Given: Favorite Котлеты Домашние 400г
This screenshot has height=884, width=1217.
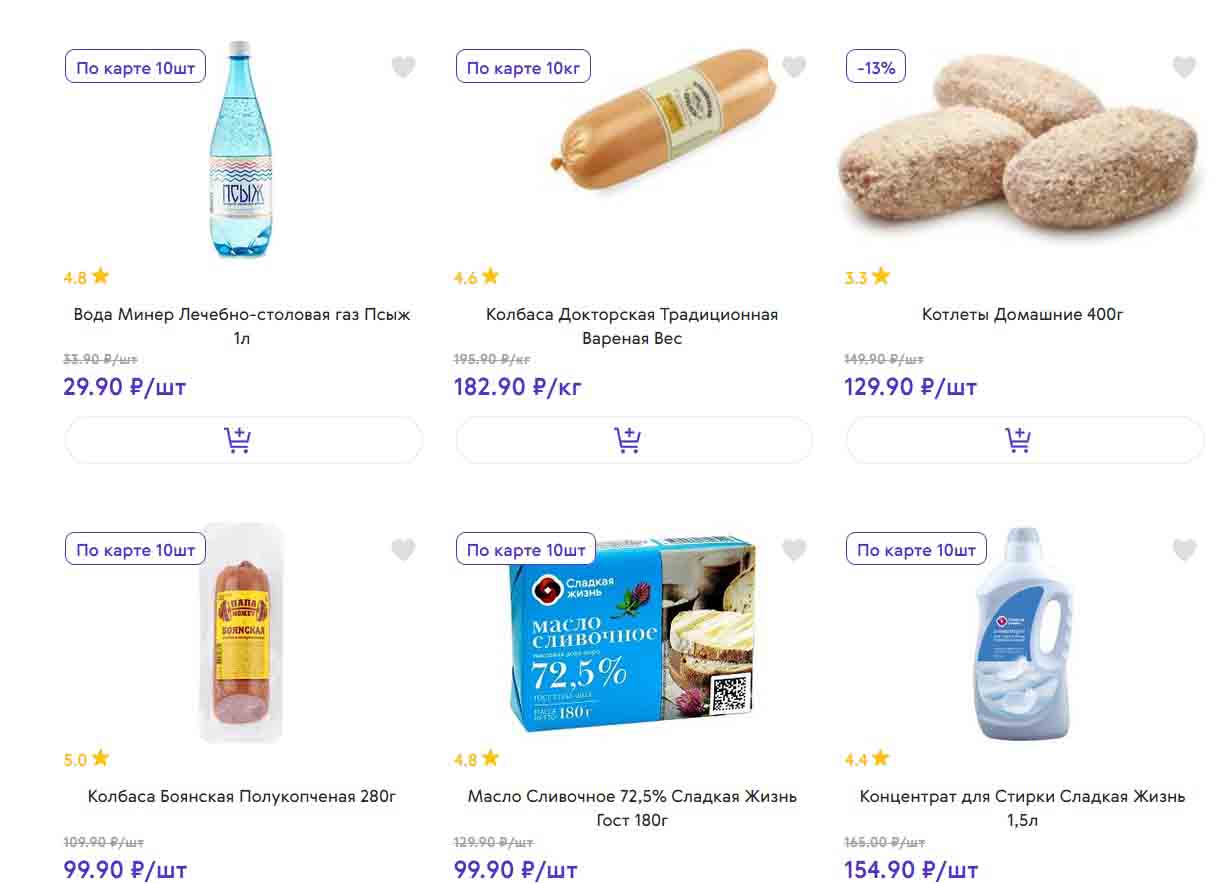Looking at the screenshot, I should [x=1184, y=68].
